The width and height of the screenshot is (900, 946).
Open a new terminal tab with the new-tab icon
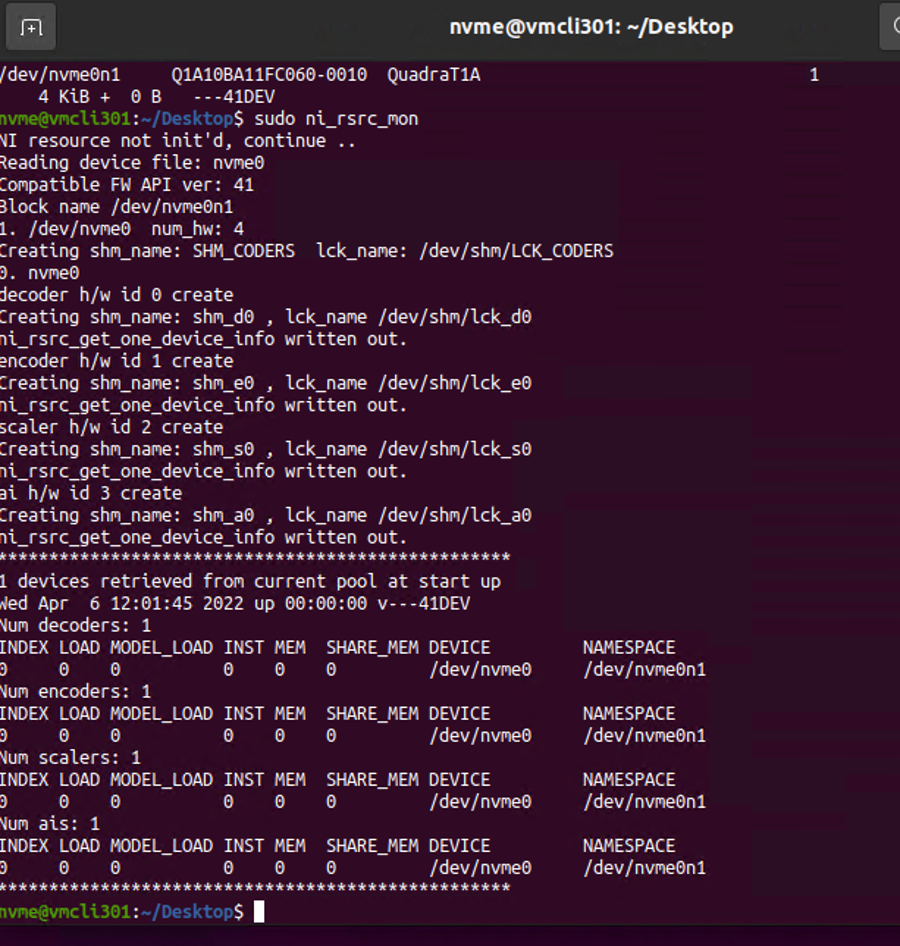pos(31,27)
